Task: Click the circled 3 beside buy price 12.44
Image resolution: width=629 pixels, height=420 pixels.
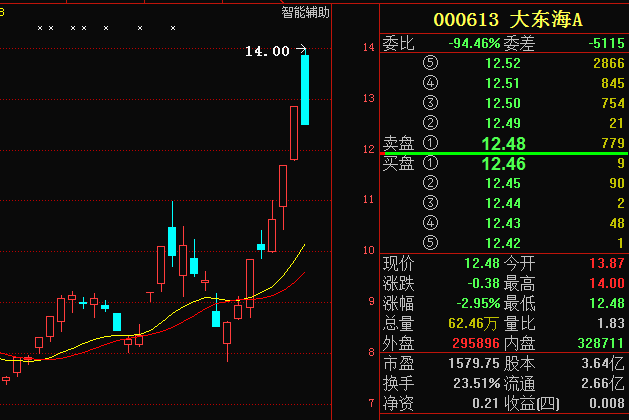Action: coord(430,203)
